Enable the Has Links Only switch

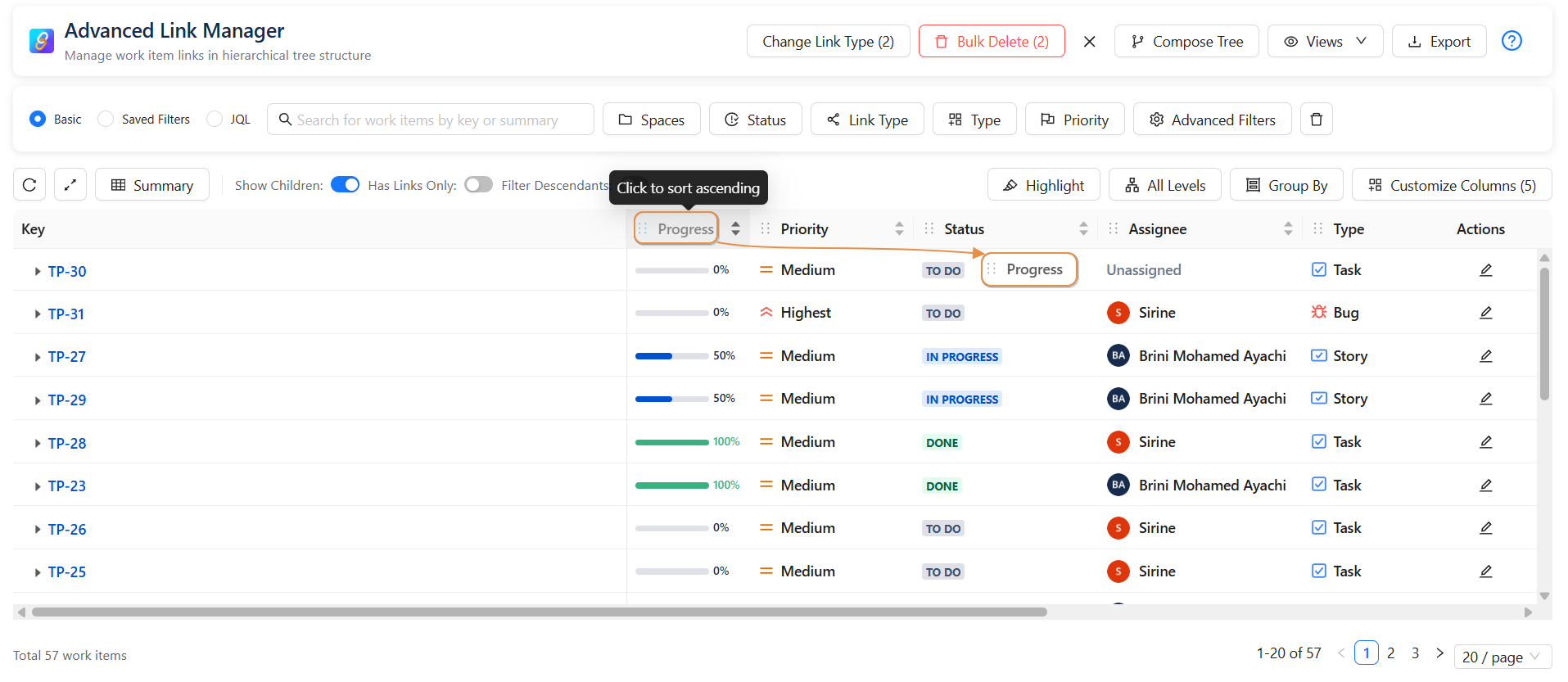click(x=478, y=185)
